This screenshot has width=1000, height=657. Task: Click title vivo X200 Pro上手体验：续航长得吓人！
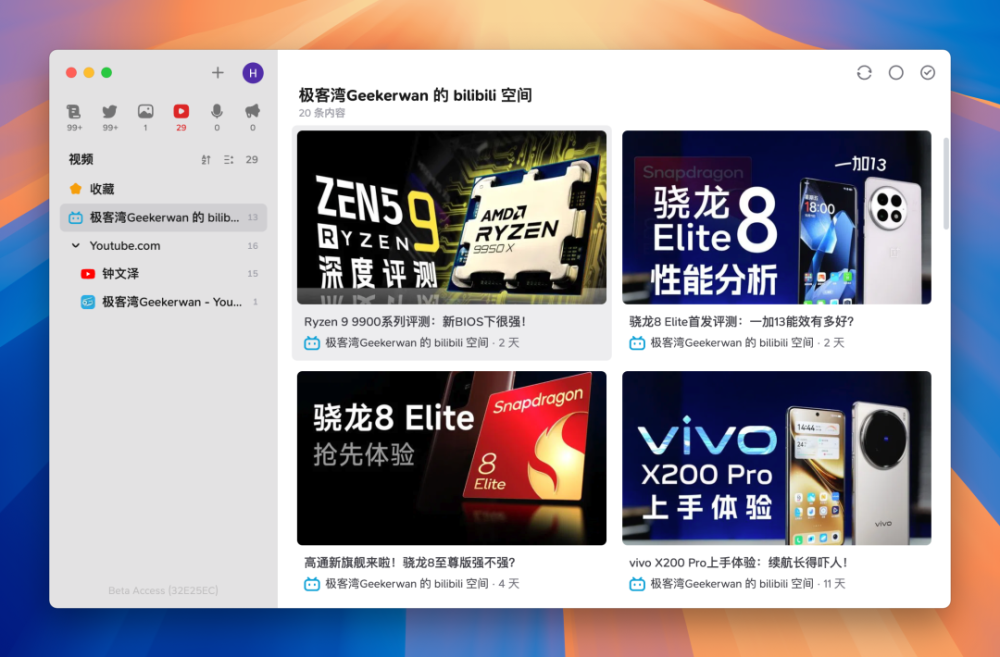pyautogui.click(x=739, y=563)
